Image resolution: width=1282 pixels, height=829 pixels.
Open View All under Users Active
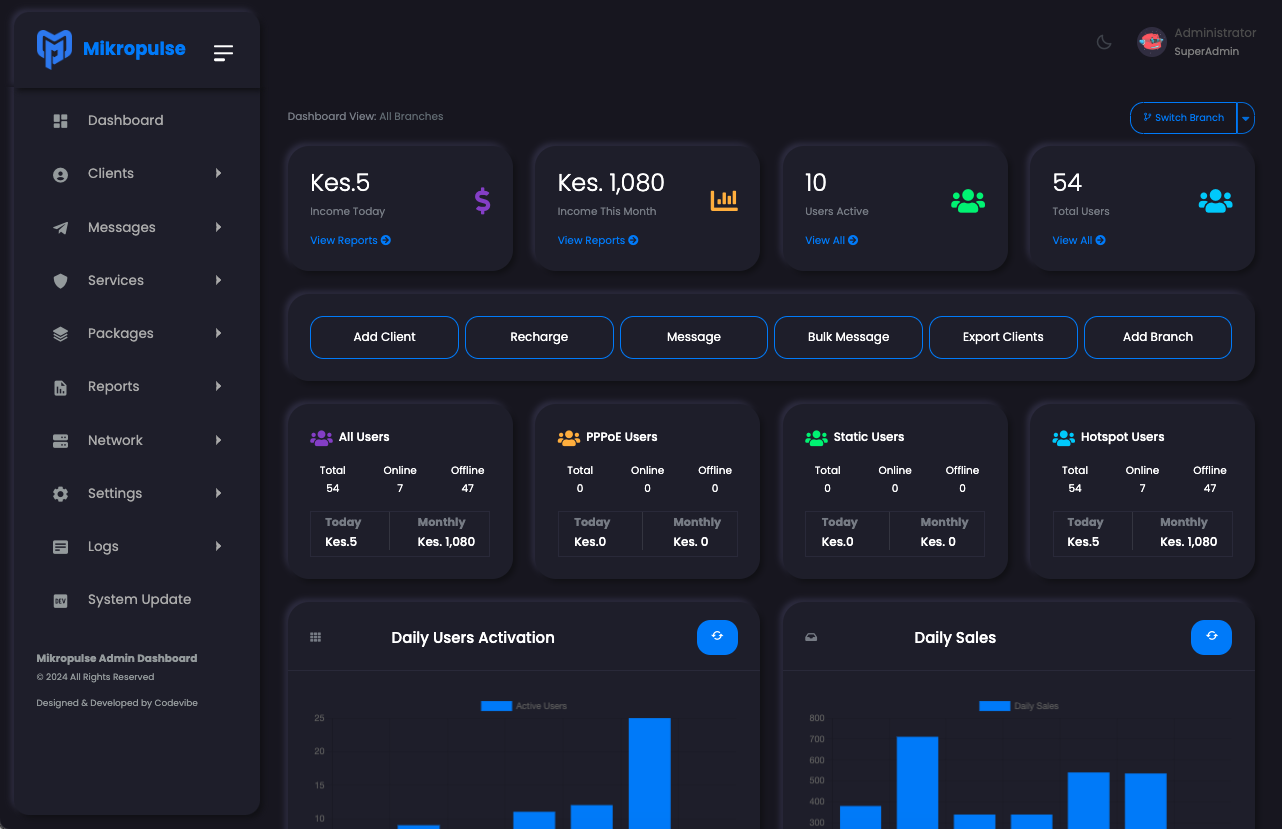click(831, 240)
